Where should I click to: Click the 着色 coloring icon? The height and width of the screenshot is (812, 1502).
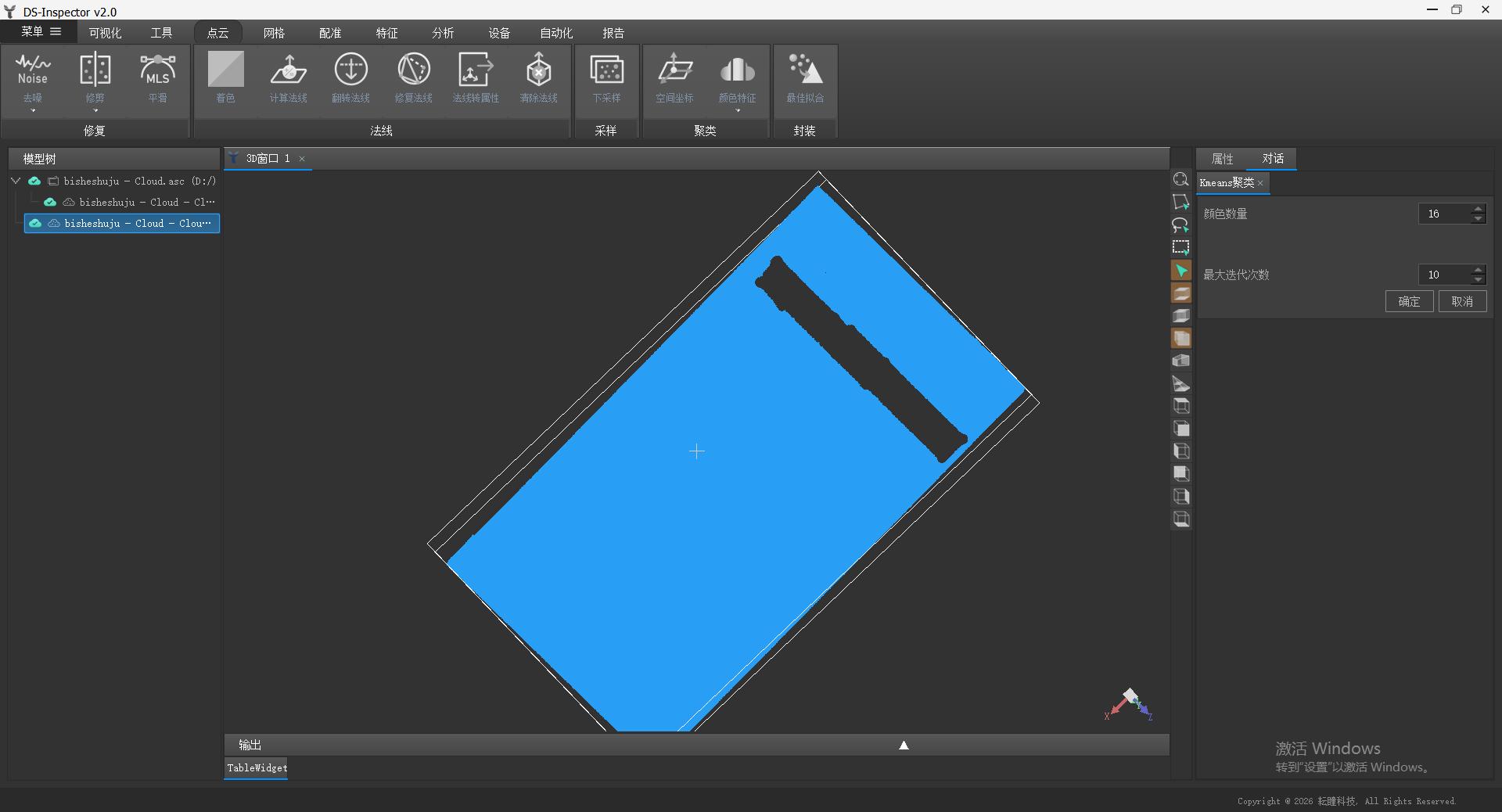pos(225,78)
